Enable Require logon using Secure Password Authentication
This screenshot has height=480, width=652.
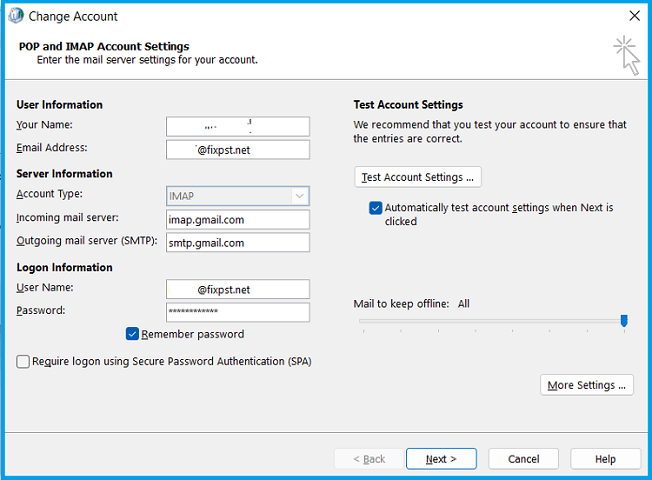pyautogui.click(x=23, y=362)
